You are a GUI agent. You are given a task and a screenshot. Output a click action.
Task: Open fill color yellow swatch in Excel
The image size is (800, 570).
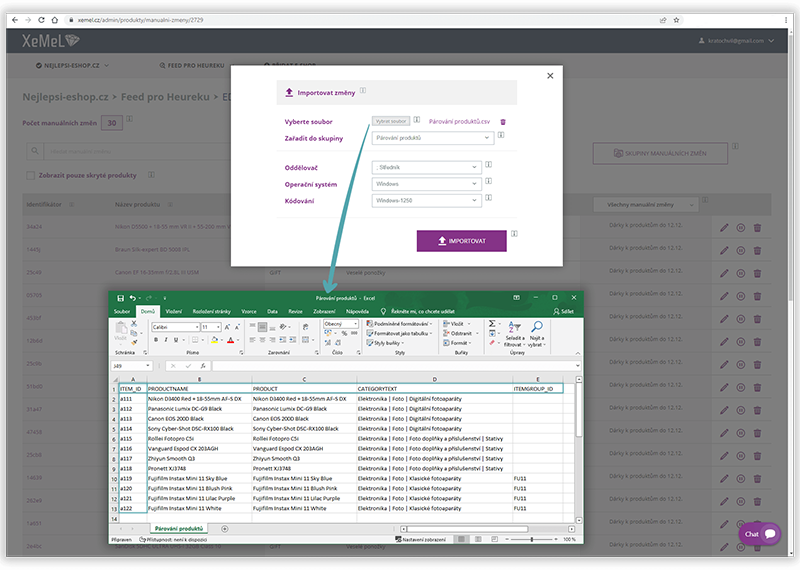(215, 340)
